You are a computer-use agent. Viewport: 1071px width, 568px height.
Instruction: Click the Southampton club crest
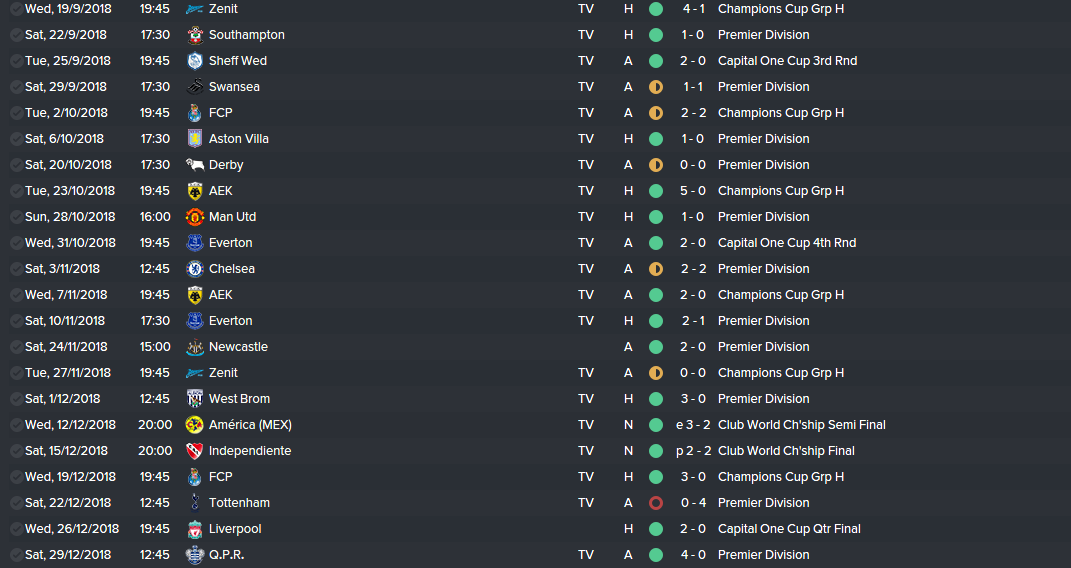coord(195,35)
